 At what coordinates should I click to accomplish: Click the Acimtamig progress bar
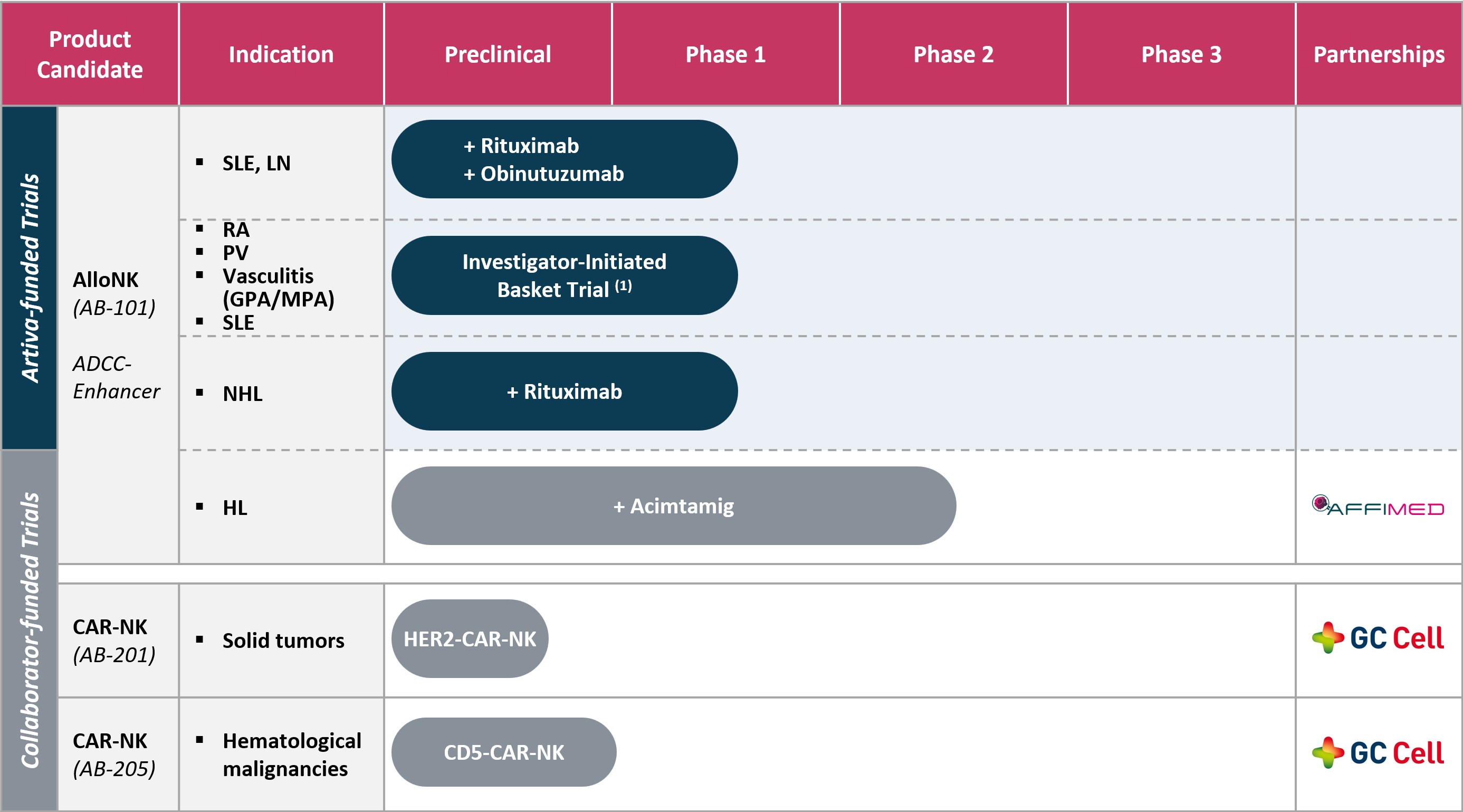pyautogui.click(x=673, y=506)
